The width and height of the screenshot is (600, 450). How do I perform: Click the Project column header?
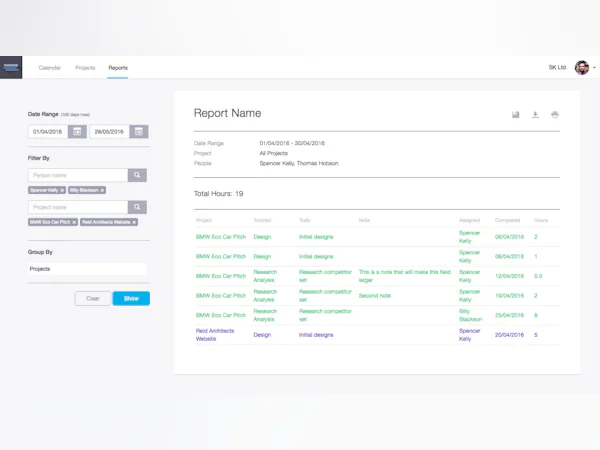[x=204, y=220]
